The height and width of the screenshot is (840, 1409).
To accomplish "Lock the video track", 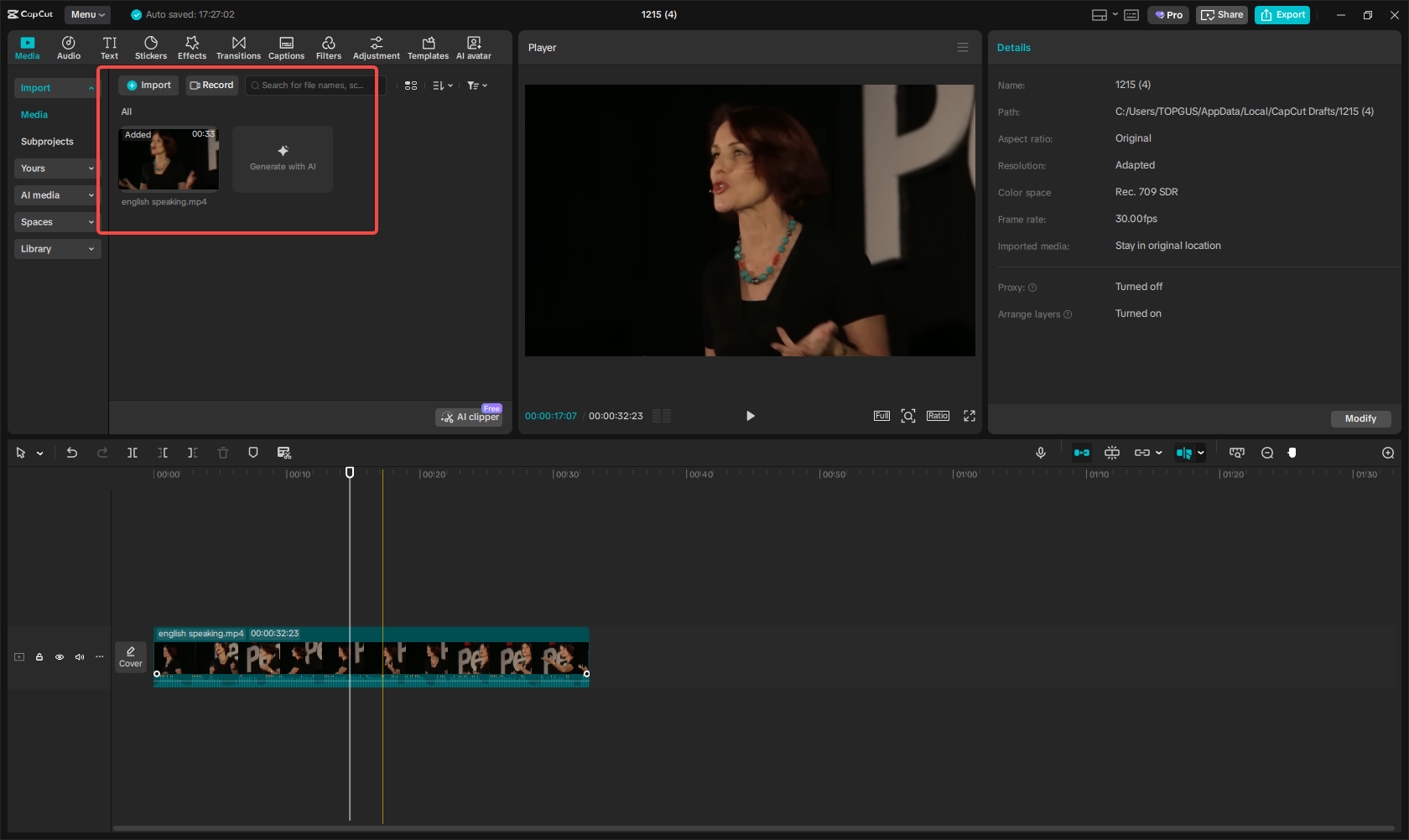I will [39, 657].
